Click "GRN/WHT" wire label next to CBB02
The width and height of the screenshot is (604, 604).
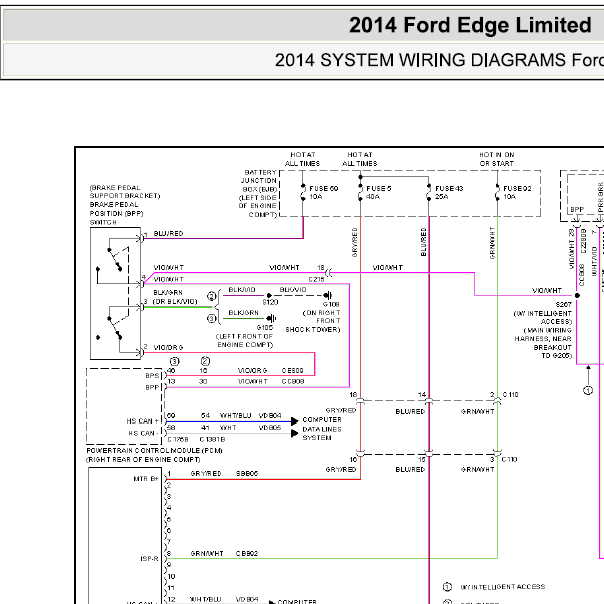click(x=207, y=554)
